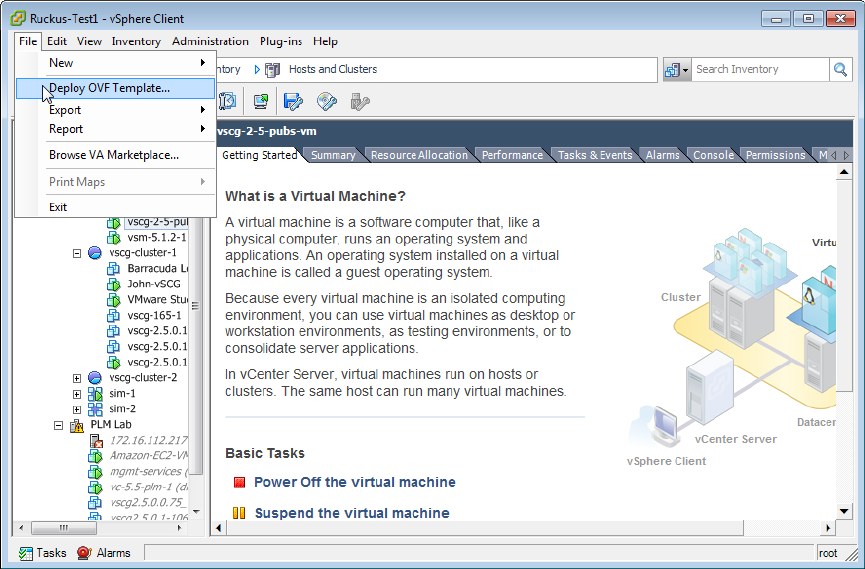Switch to the Console tab
The image size is (865, 569).
click(713, 155)
